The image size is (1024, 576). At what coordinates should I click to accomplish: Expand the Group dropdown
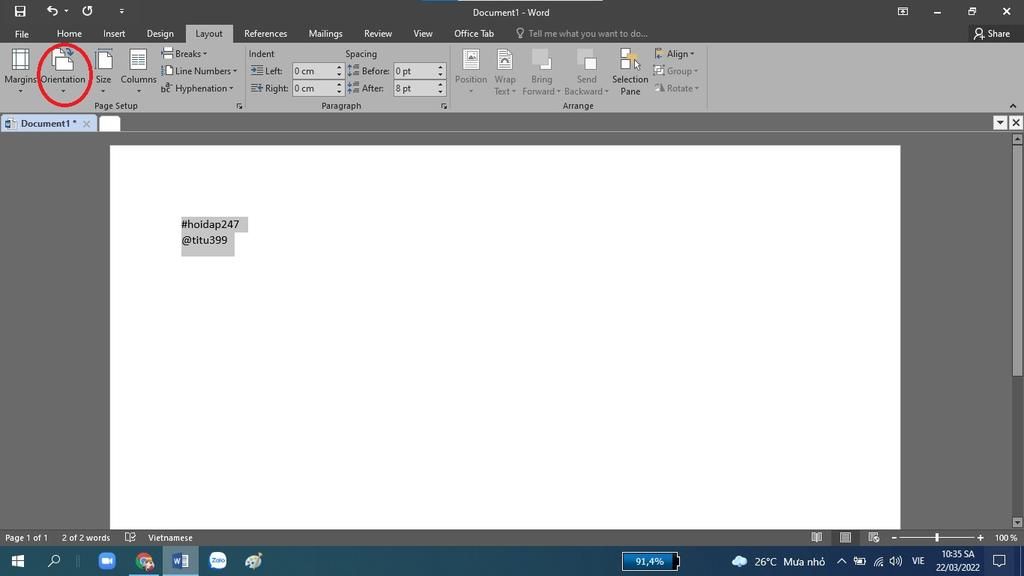click(677, 71)
